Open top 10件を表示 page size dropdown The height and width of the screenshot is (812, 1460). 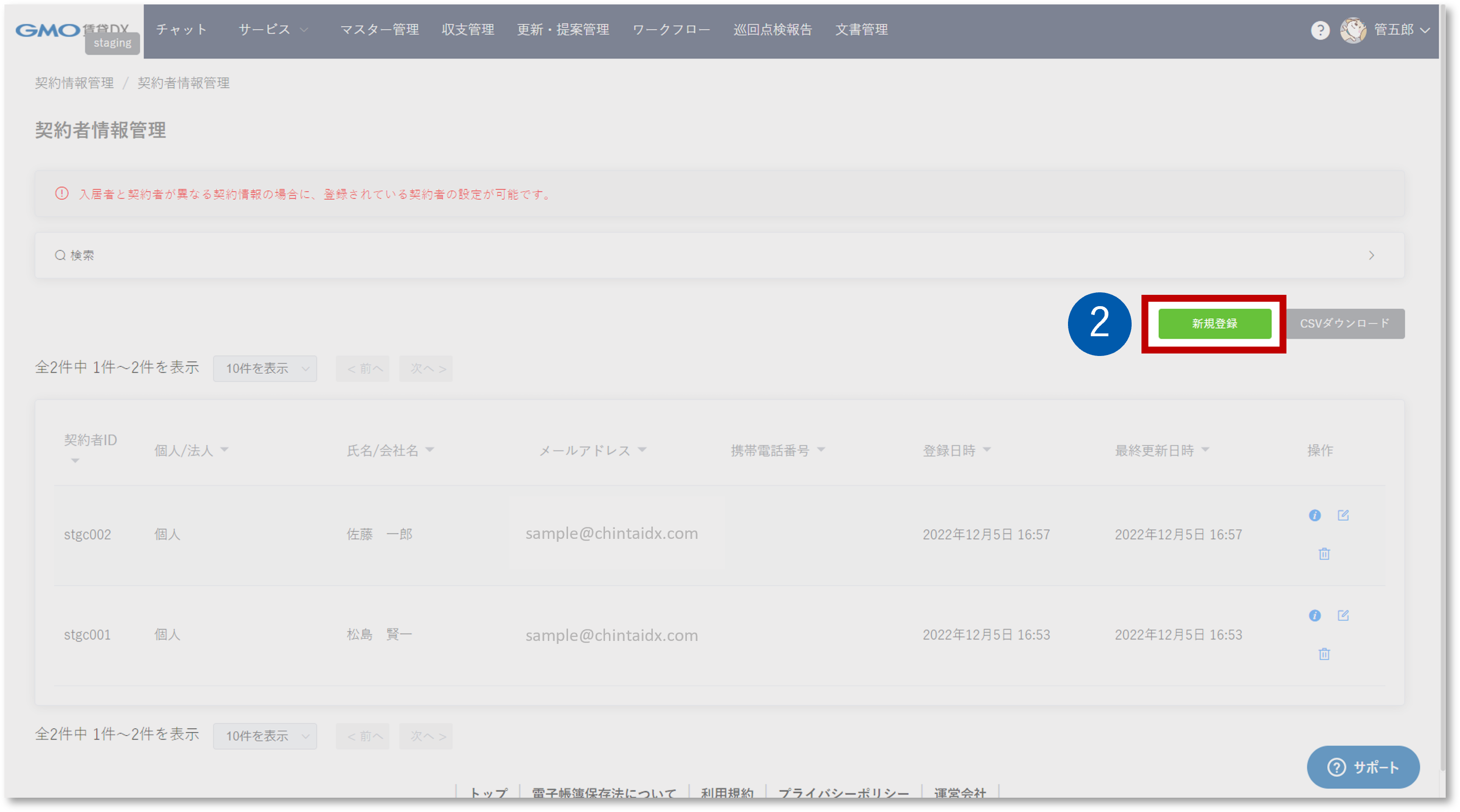pos(265,369)
